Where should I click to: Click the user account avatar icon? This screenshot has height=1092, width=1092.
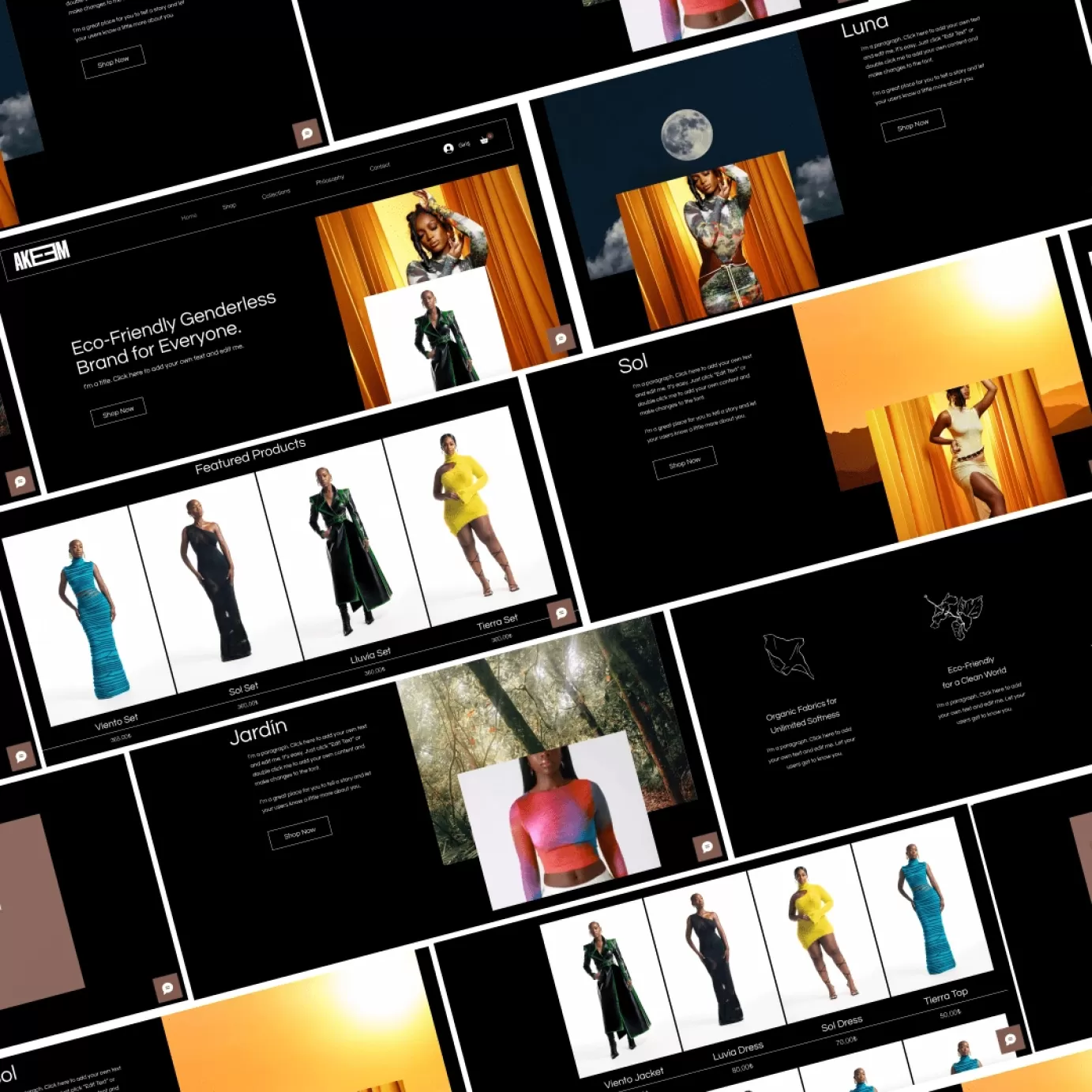click(x=448, y=148)
